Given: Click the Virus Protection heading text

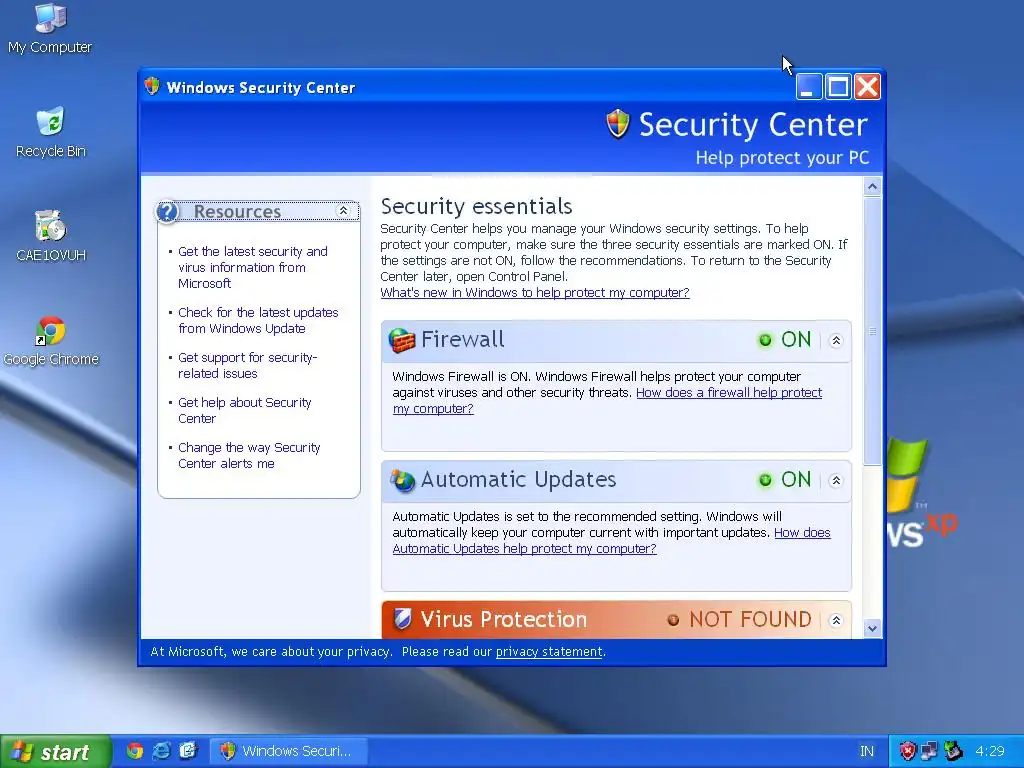Looking at the screenshot, I should pos(504,619).
